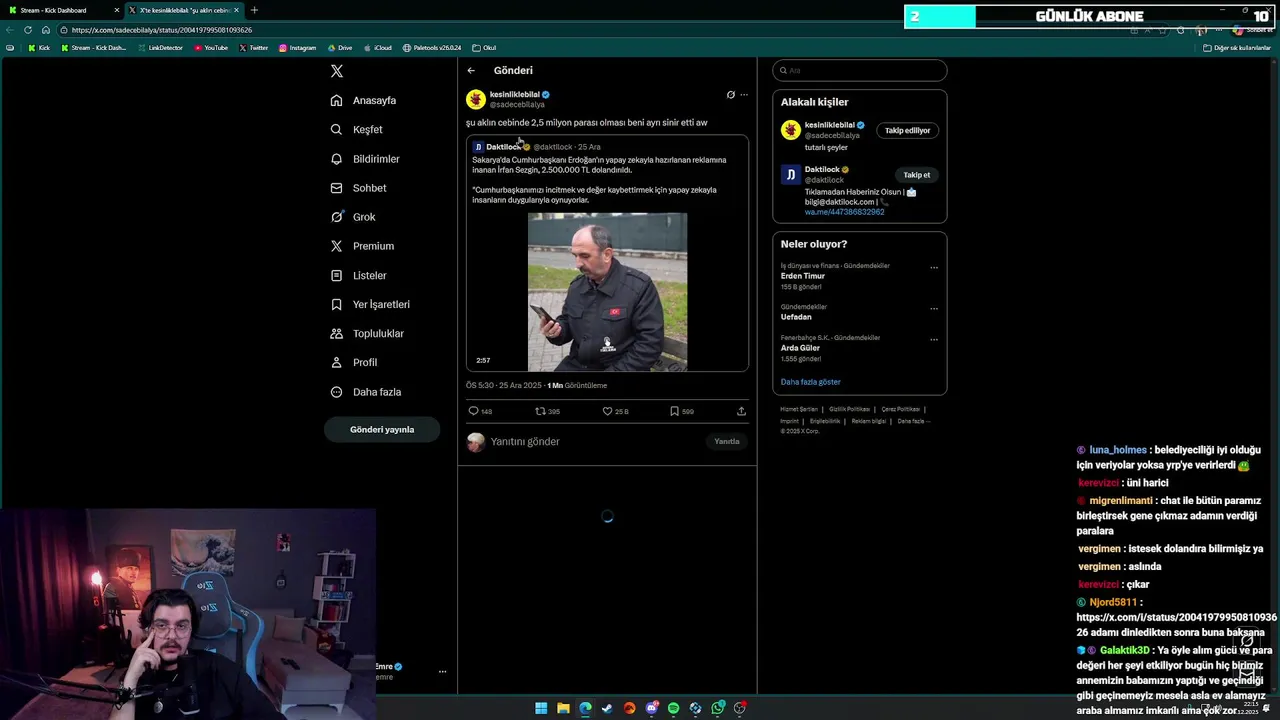Click browser reload button
This screenshot has width=1280, height=720.
[x=28, y=30]
